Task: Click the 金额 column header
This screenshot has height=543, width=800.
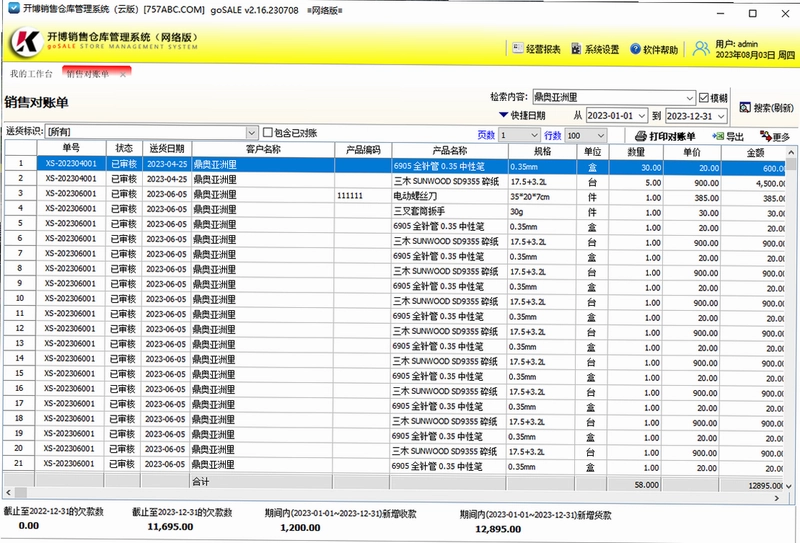Action: coord(755,153)
